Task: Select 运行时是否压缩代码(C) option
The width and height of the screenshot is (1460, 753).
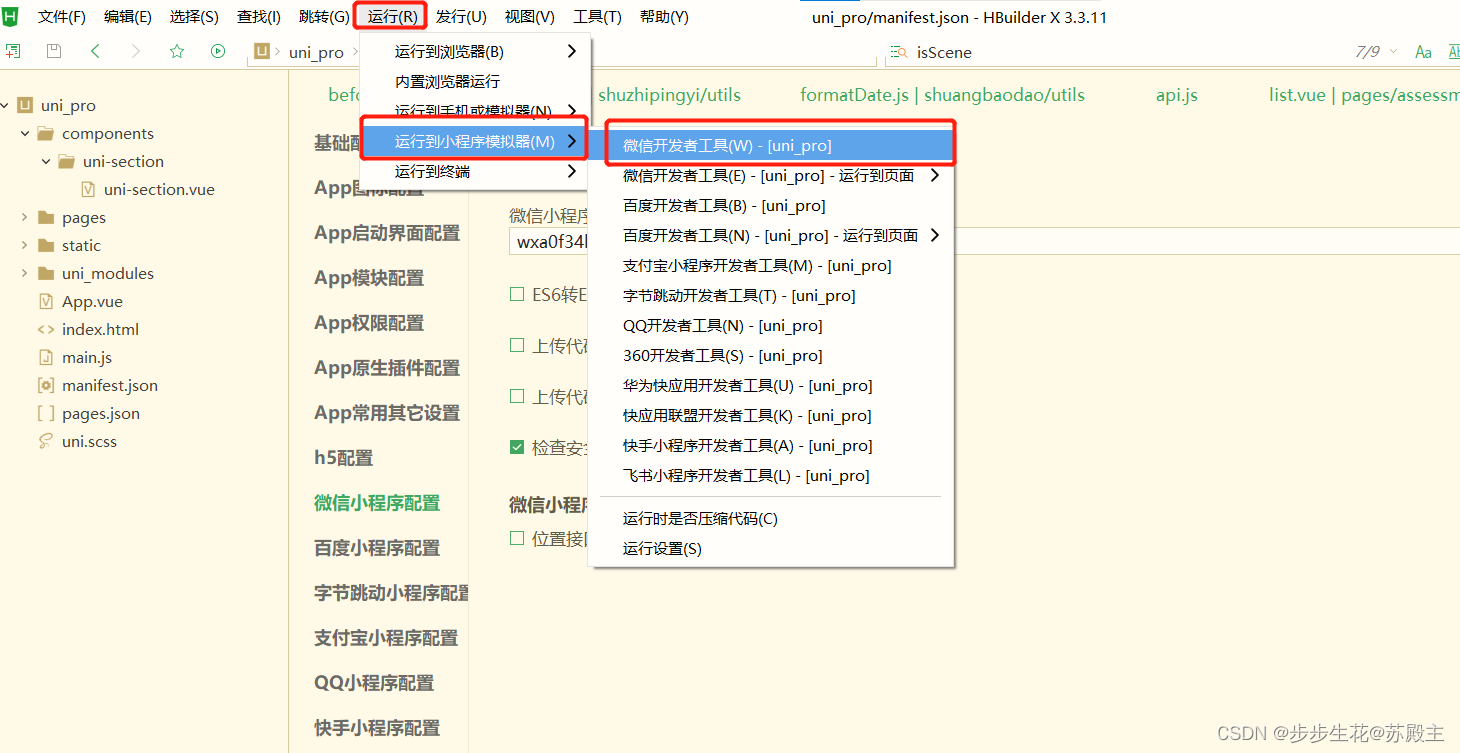Action: tap(771, 518)
